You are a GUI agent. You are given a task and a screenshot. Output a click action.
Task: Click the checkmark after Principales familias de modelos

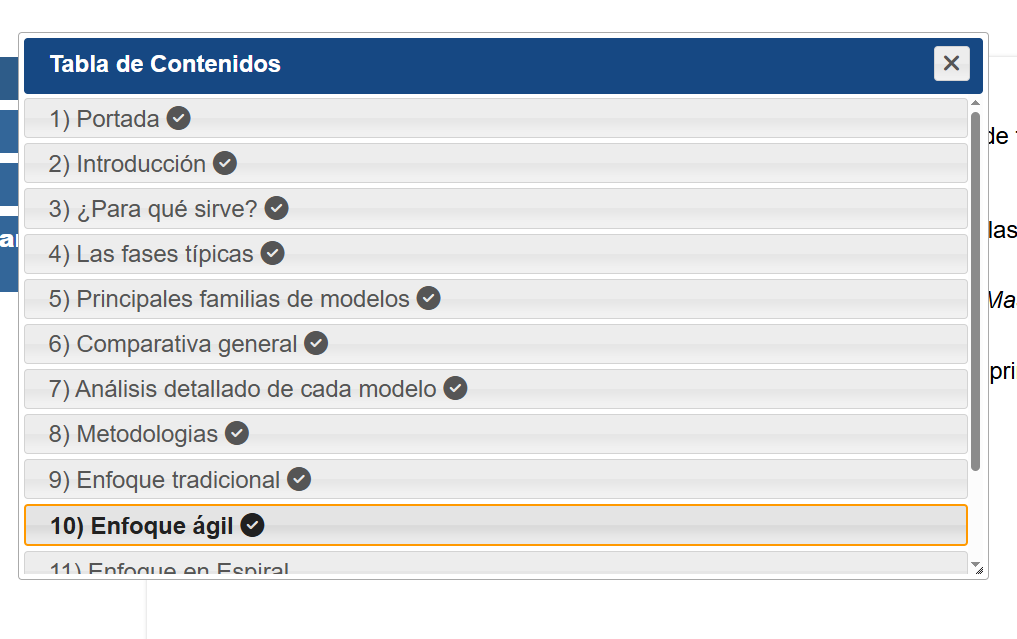428,298
